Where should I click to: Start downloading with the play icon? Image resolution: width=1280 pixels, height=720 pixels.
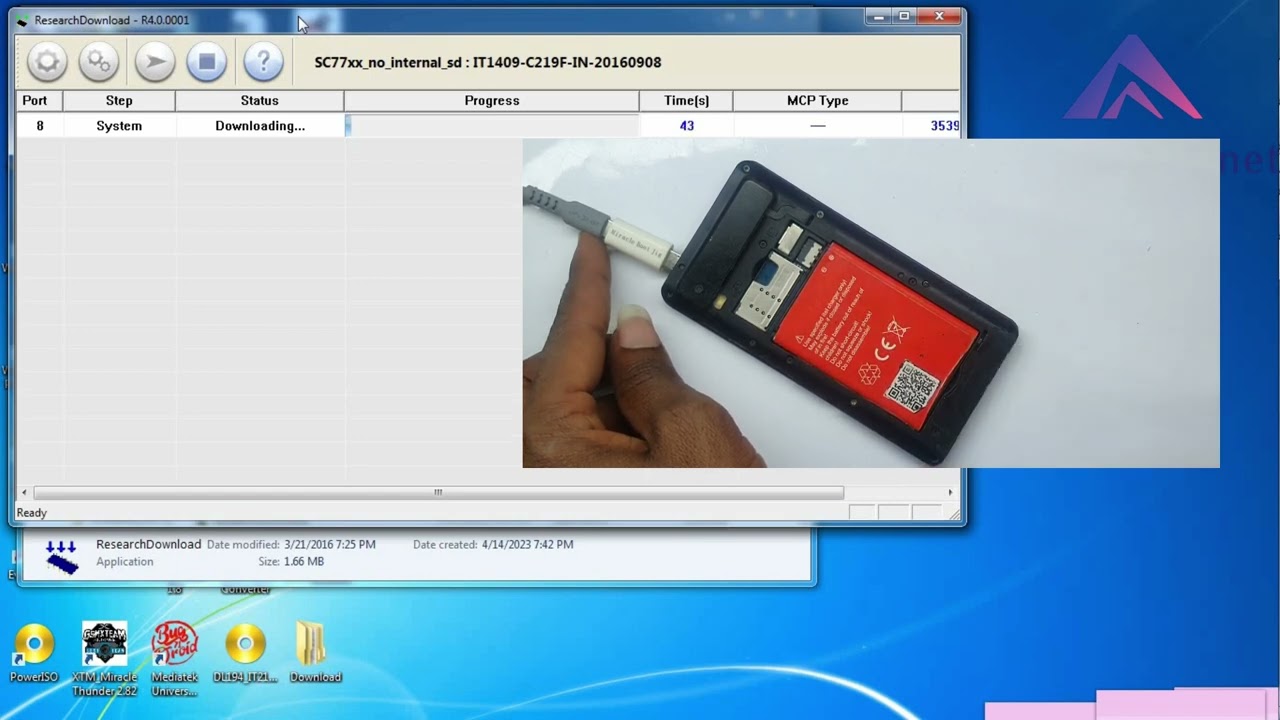point(155,62)
